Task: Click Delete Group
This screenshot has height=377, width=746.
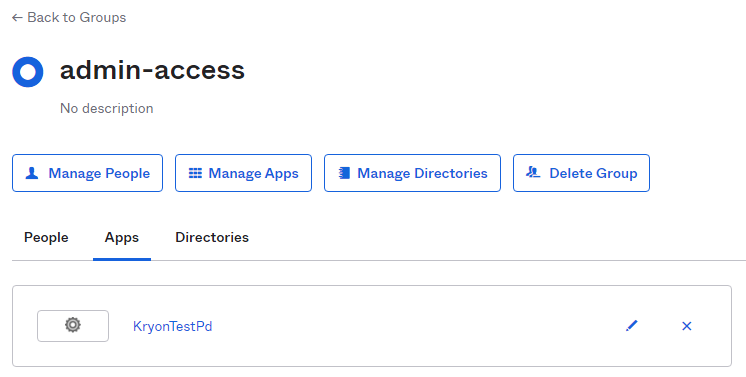Action: coord(581,173)
